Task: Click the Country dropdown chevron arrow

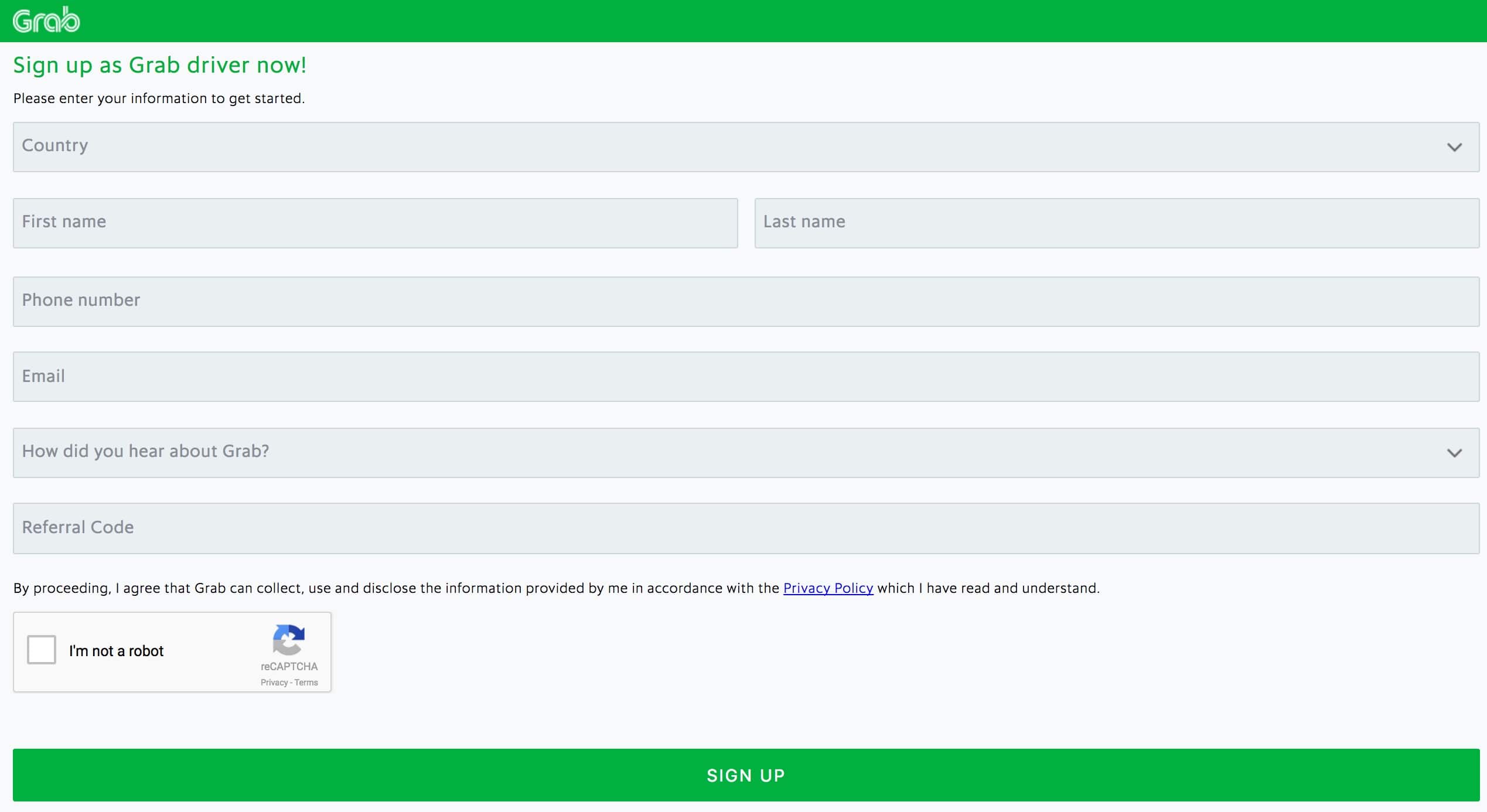Action: [x=1454, y=147]
